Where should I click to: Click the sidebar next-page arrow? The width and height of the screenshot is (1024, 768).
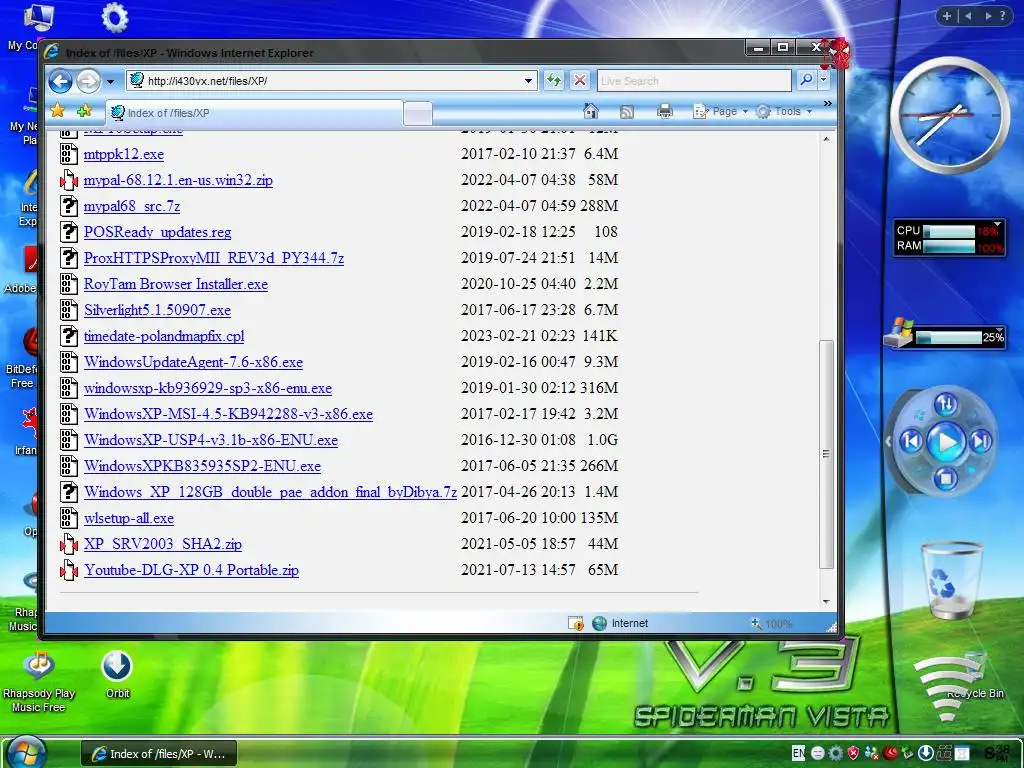point(988,16)
